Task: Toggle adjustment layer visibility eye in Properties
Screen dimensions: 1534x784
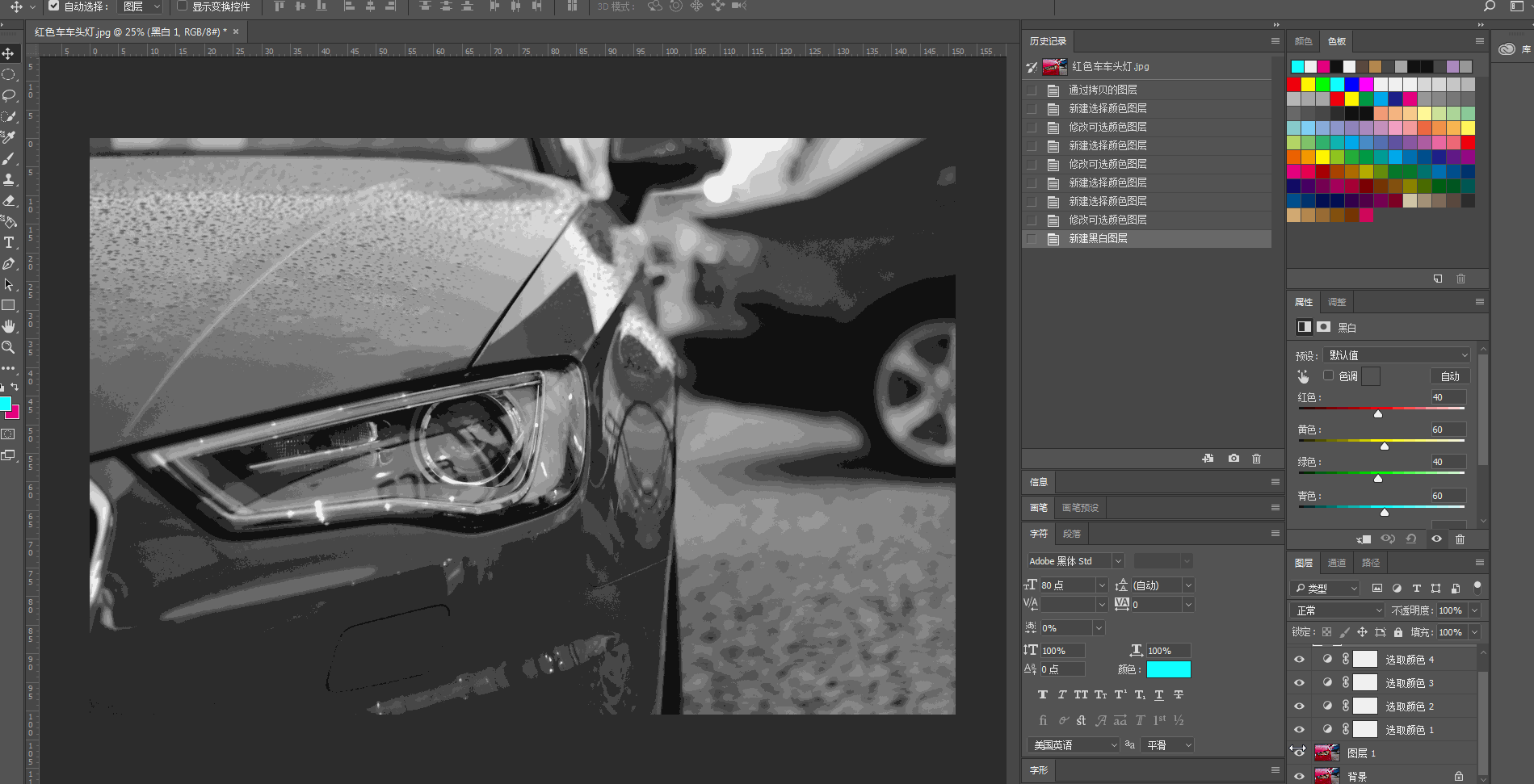Action: tap(1436, 539)
